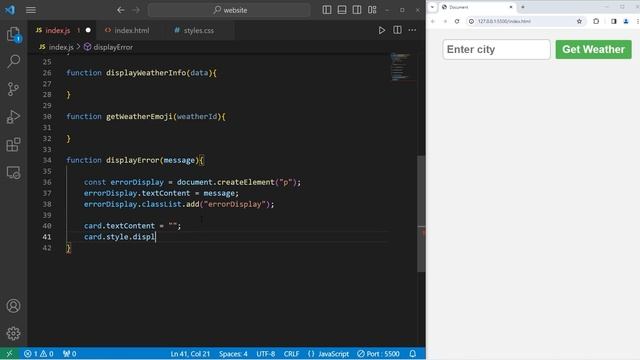Open the Run and Debug view
This screenshot has height=360, width=640.
pyautogui.click(x=13, y=117)
